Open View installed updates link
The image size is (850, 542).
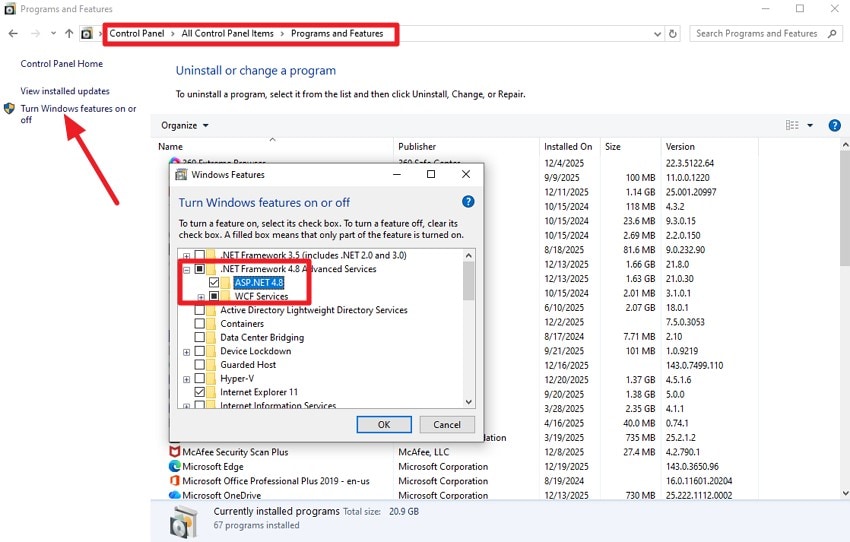point(65,91)
